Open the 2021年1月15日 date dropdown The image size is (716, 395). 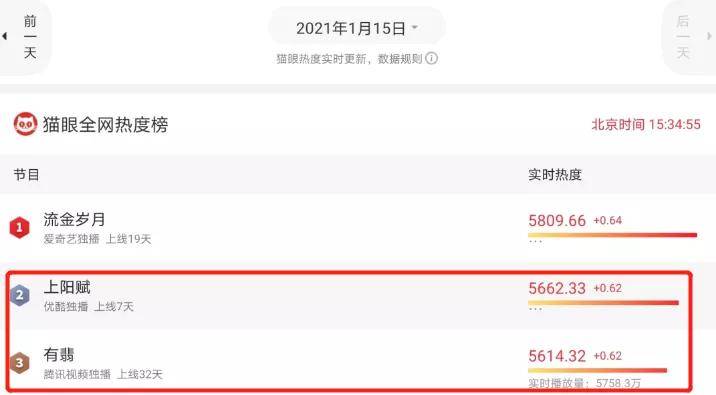[x=357, y=28]
